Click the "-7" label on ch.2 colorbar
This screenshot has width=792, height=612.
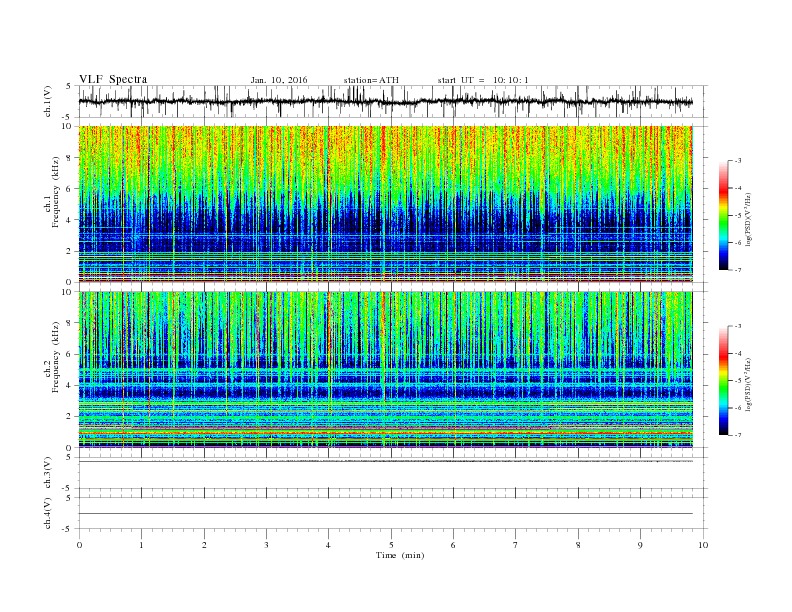point(738,435)
